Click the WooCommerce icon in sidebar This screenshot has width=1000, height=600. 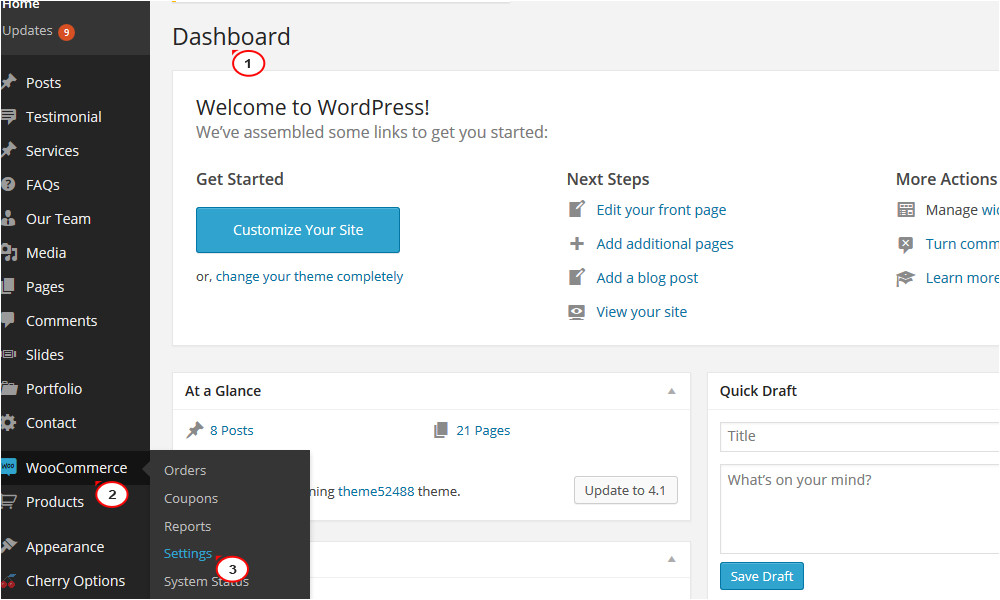(x=9, y=467)
